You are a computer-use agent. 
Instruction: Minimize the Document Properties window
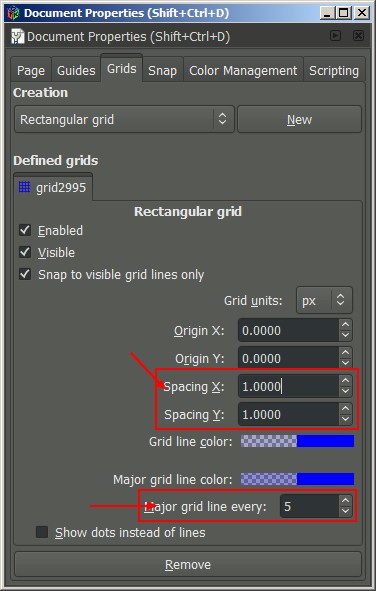tap(327, 13)
